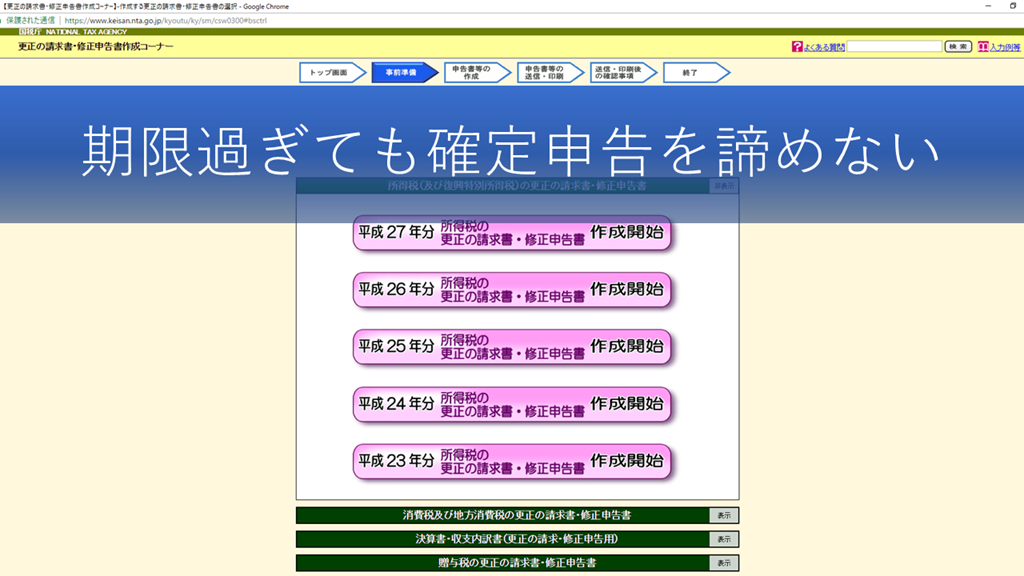Select the 送信・印刷後の確認事項 step arrow
Viewport: 1024px width, 576px height.
(620, 73)
